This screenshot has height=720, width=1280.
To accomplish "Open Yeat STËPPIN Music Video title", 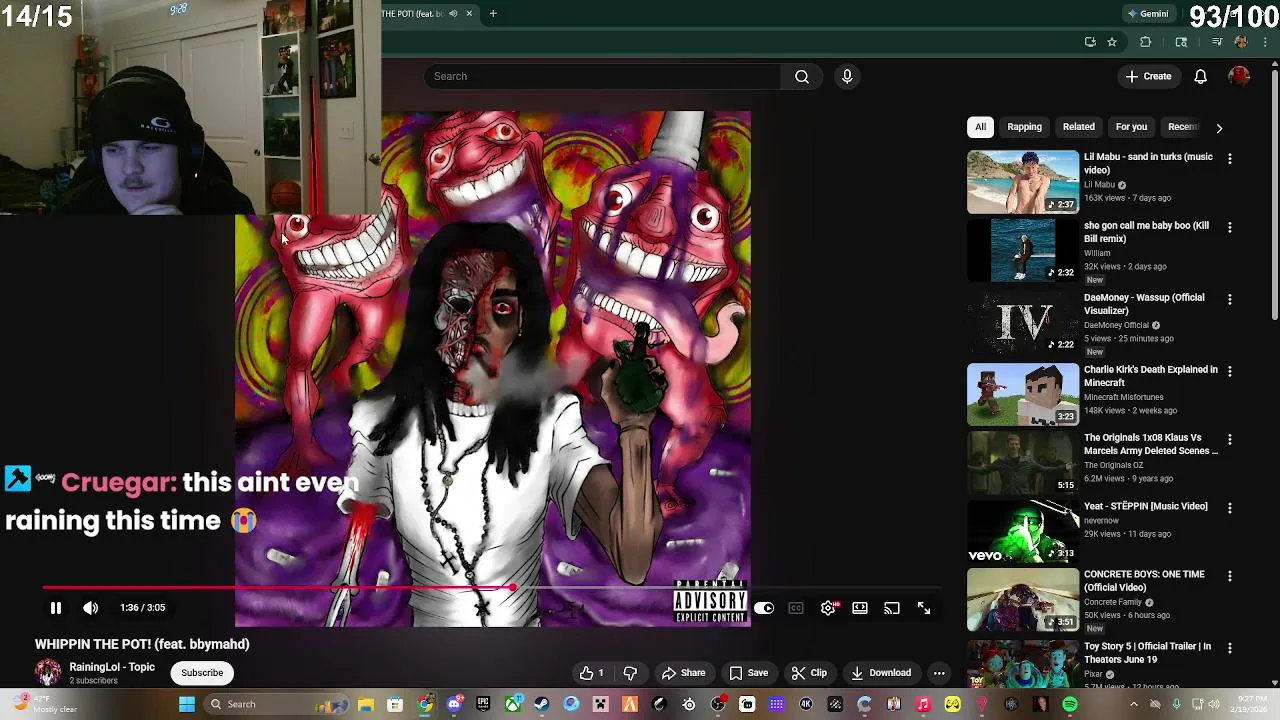I will coord(1146,506).
